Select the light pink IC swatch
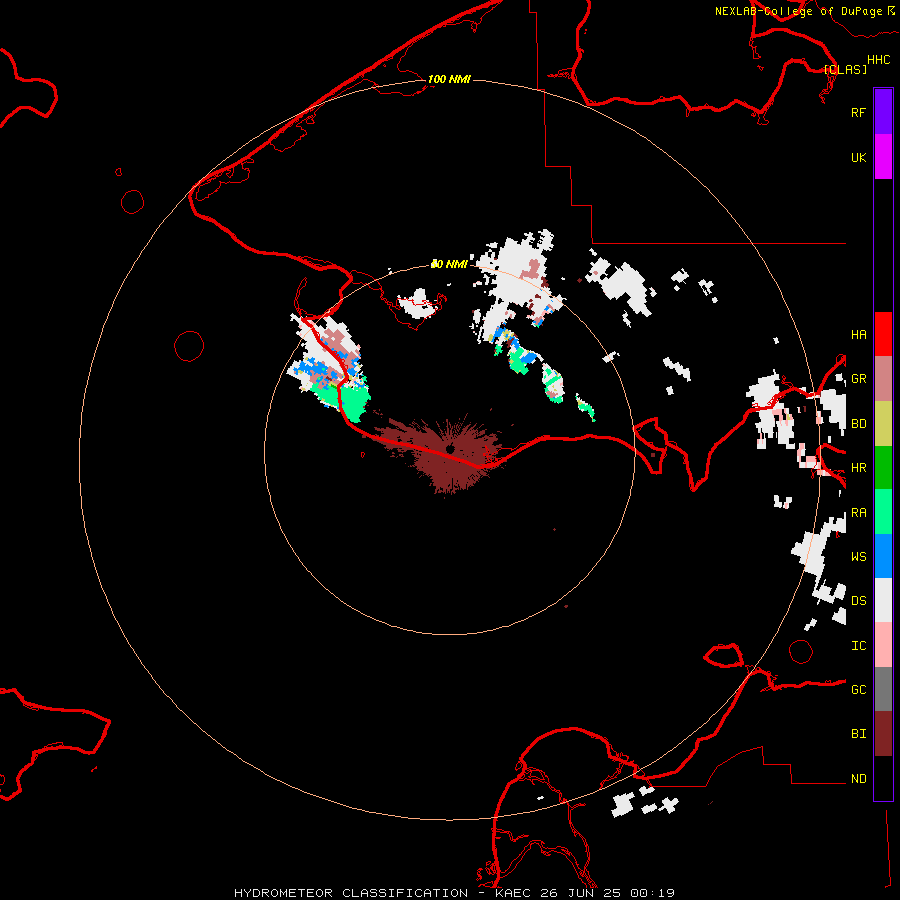Viewport: 900px width, 900px height. pyautogui.click(x=883, y=645)
